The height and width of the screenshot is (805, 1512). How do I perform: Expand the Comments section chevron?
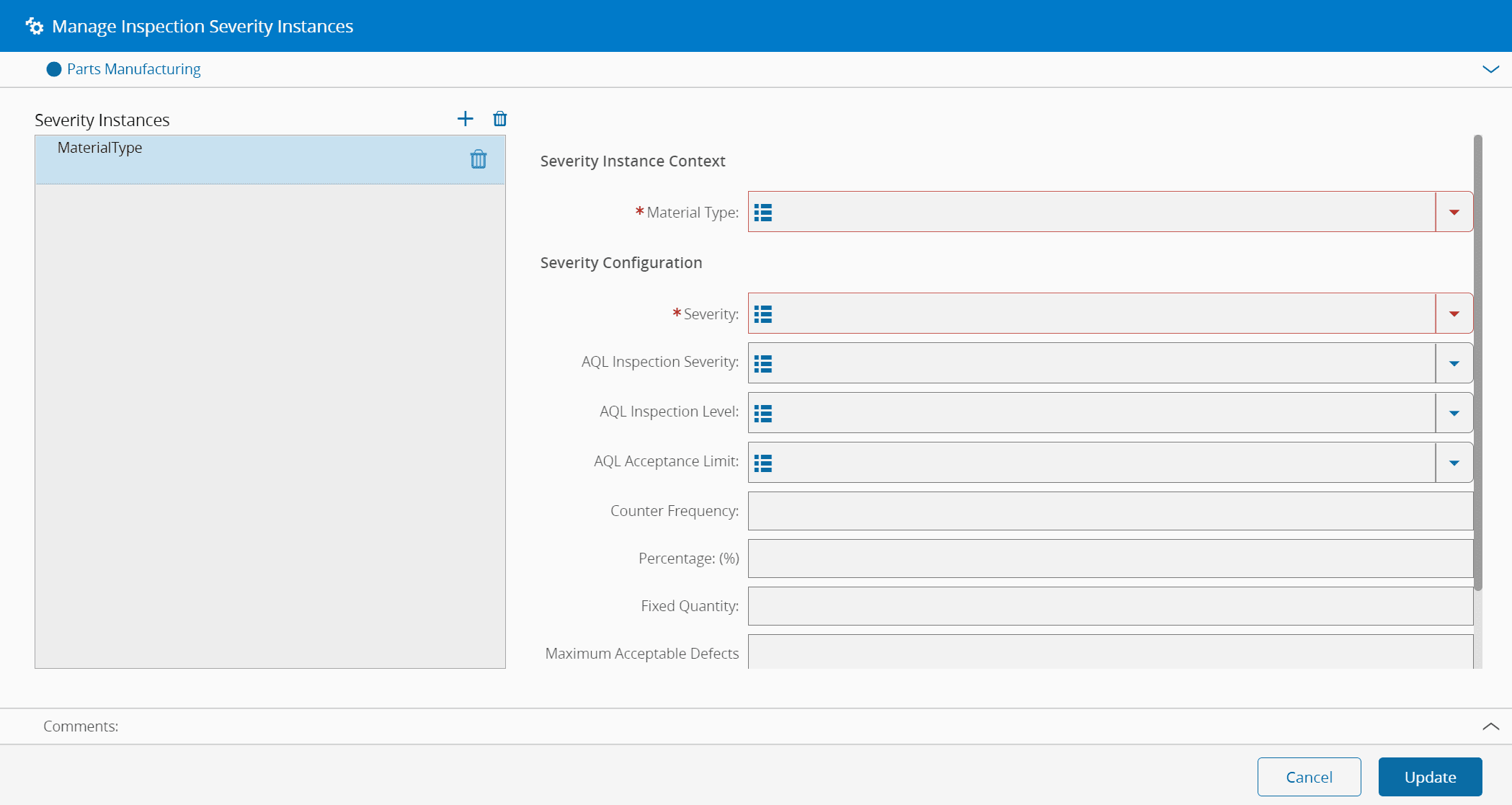point(1490,726)
